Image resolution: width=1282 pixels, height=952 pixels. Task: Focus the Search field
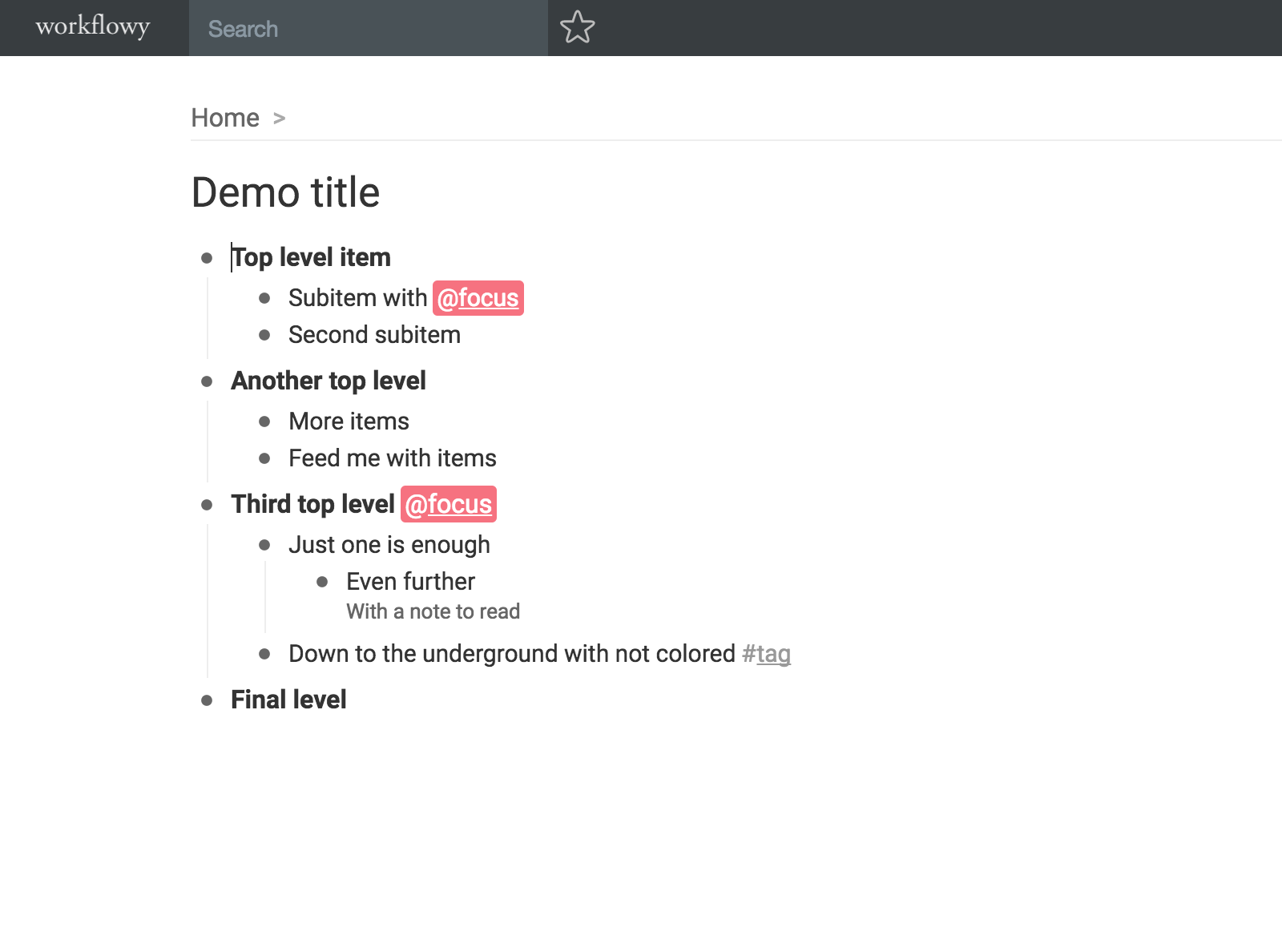[369, 28]
